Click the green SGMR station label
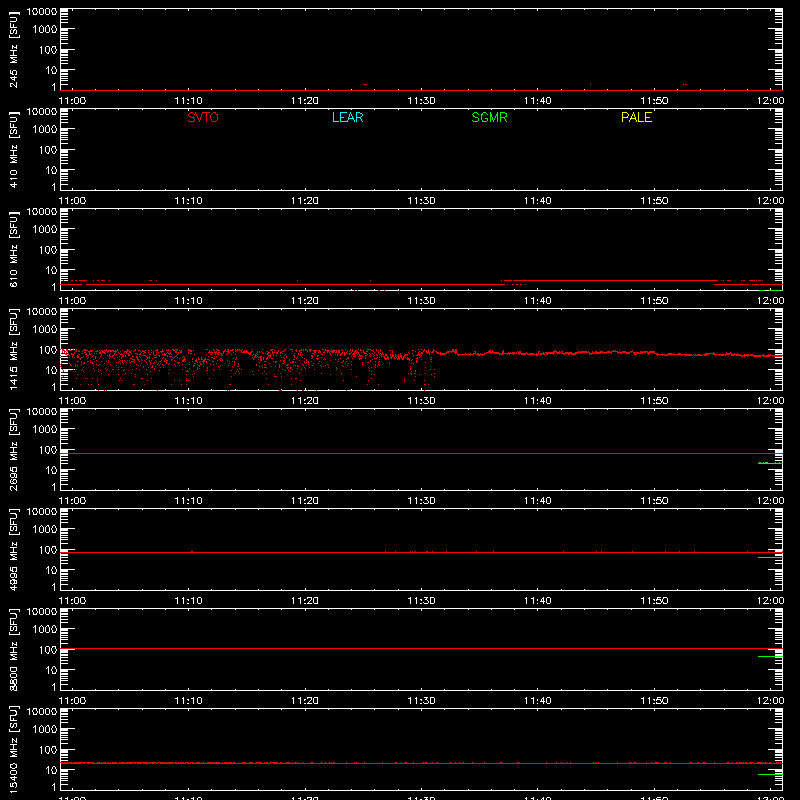Viewport: 800px width, 800px height. pyautogui.click(x=489, y=117)
